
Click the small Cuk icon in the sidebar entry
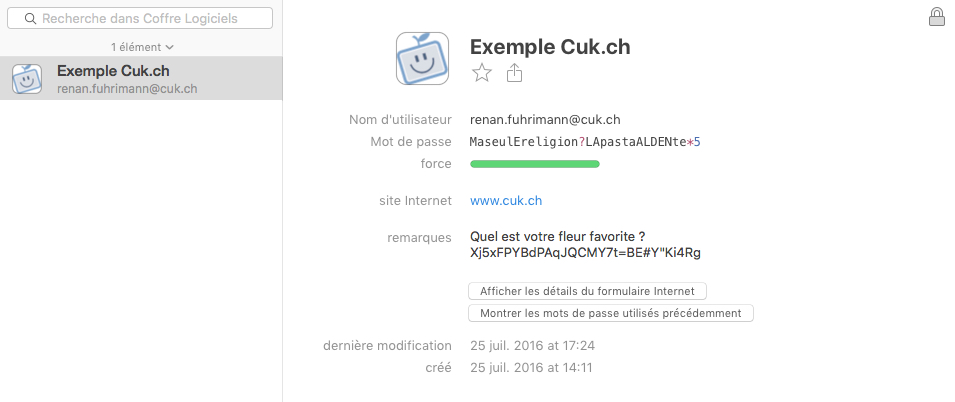click(x=27, y=79)
